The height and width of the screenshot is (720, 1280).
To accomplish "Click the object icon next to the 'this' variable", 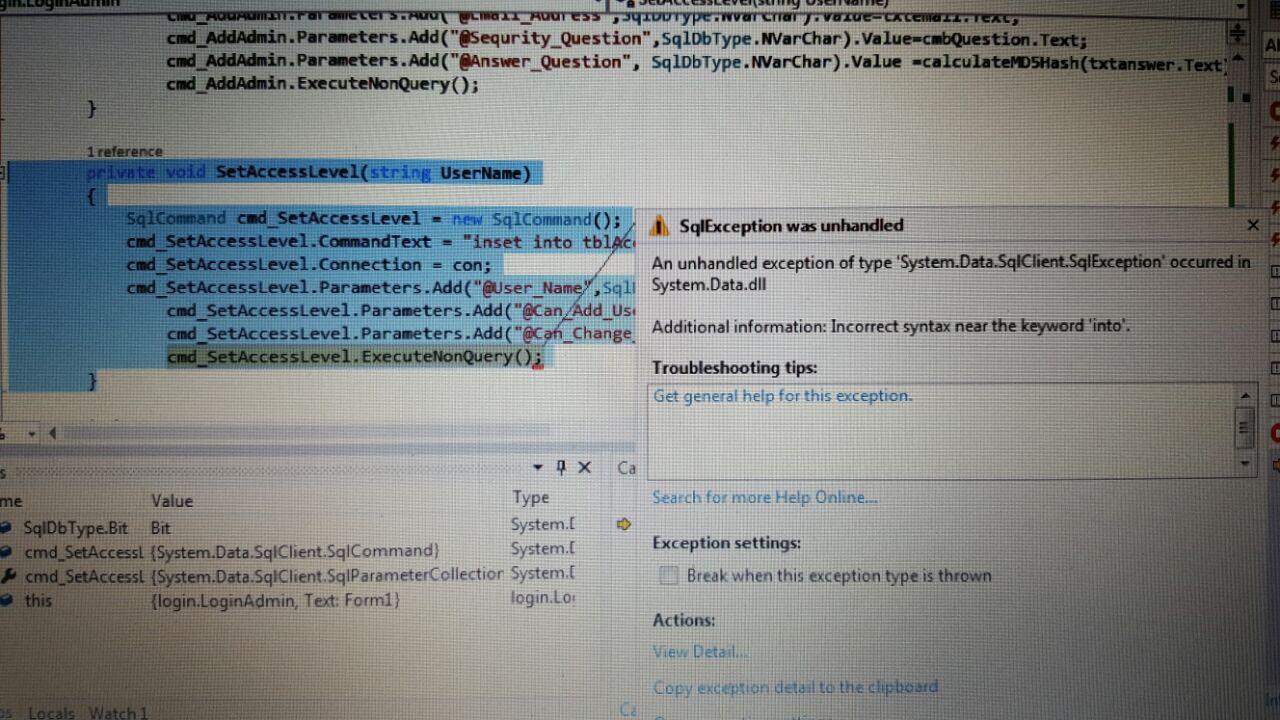I will click(x=8, y=600).
